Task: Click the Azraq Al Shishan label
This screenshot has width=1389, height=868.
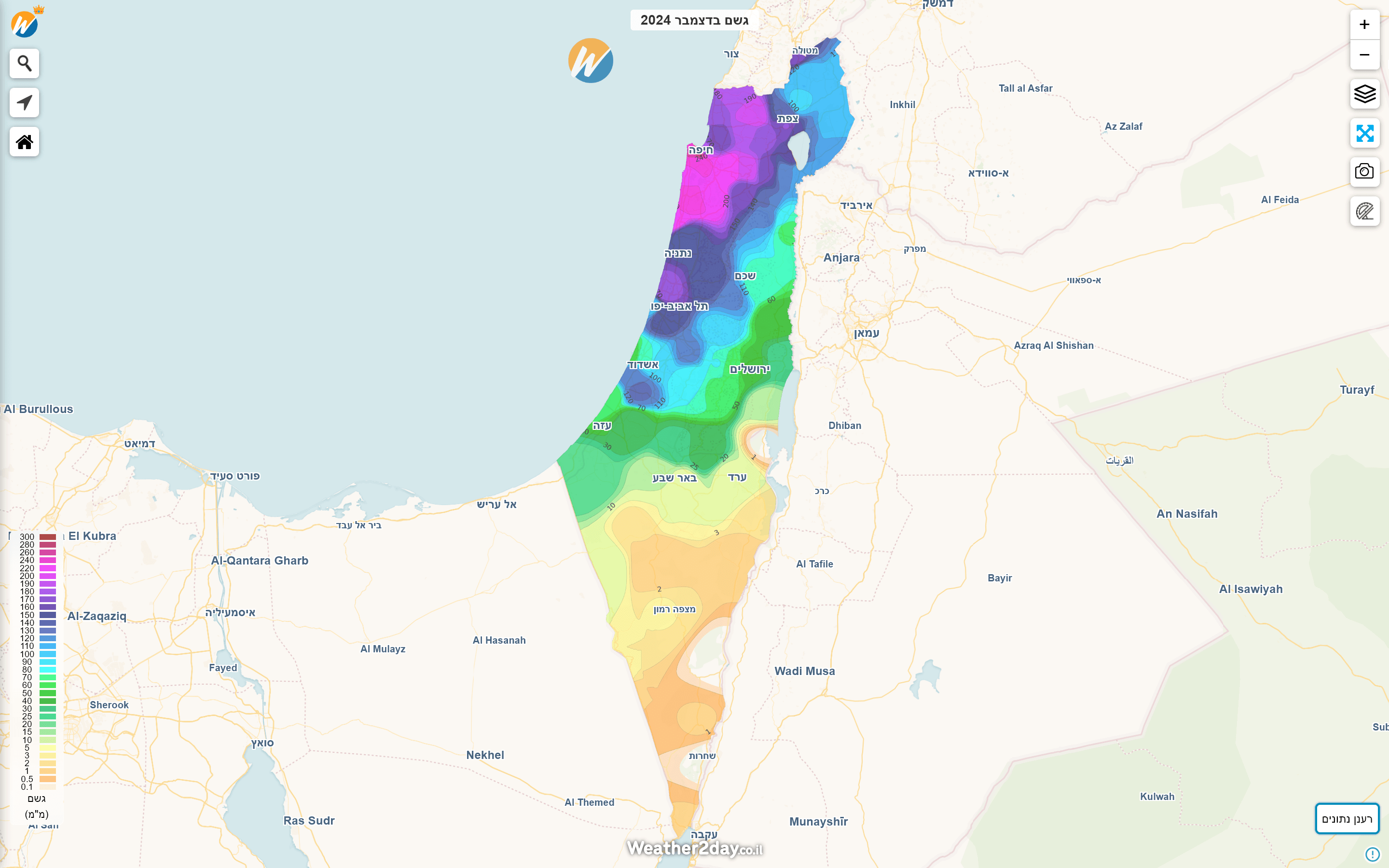Action: pos(1054,345)
